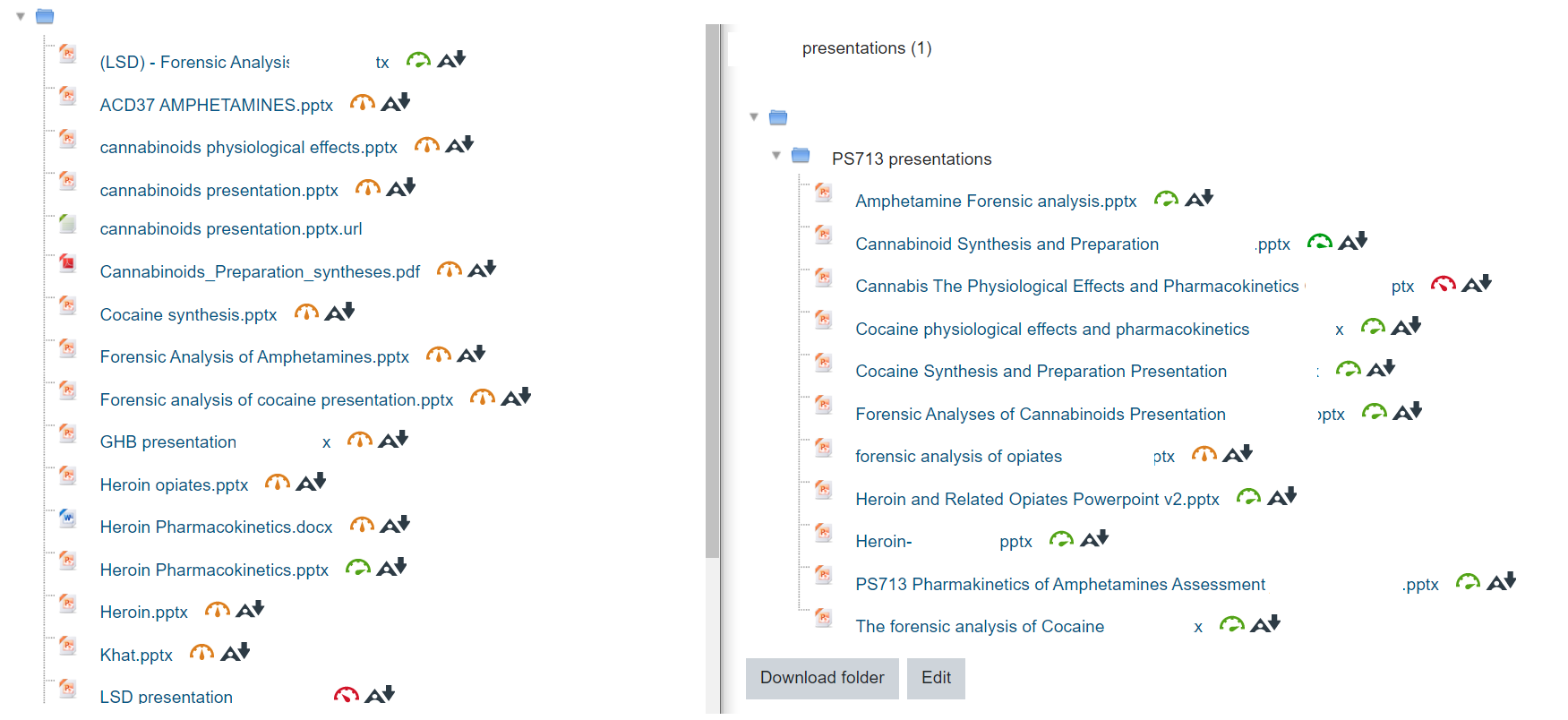The image size is (1568, 720).
Task: Click the Edit button
Action: (x=936, y=678)
